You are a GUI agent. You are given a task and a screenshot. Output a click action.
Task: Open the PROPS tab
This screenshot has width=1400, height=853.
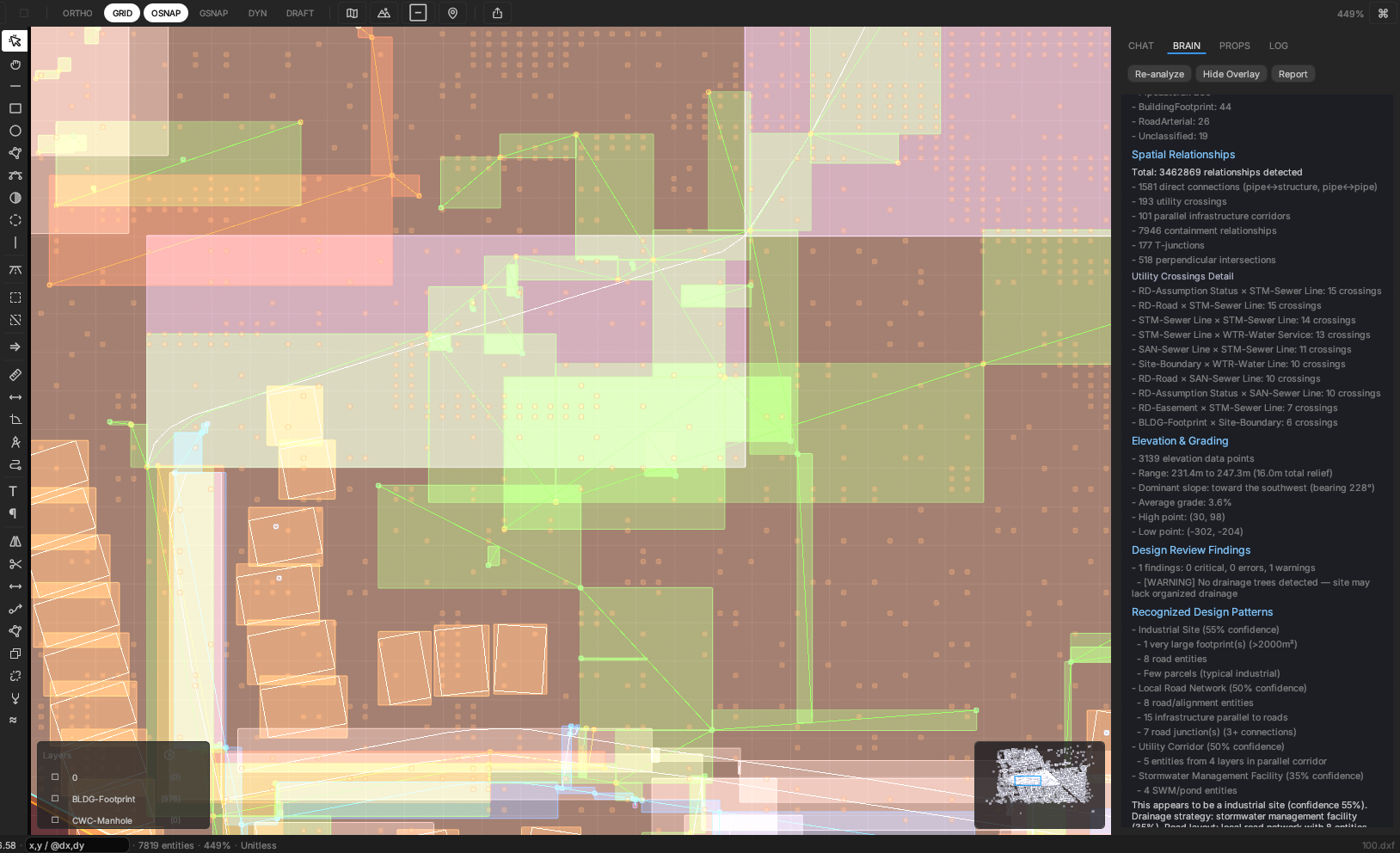[x=1234, y=46]
